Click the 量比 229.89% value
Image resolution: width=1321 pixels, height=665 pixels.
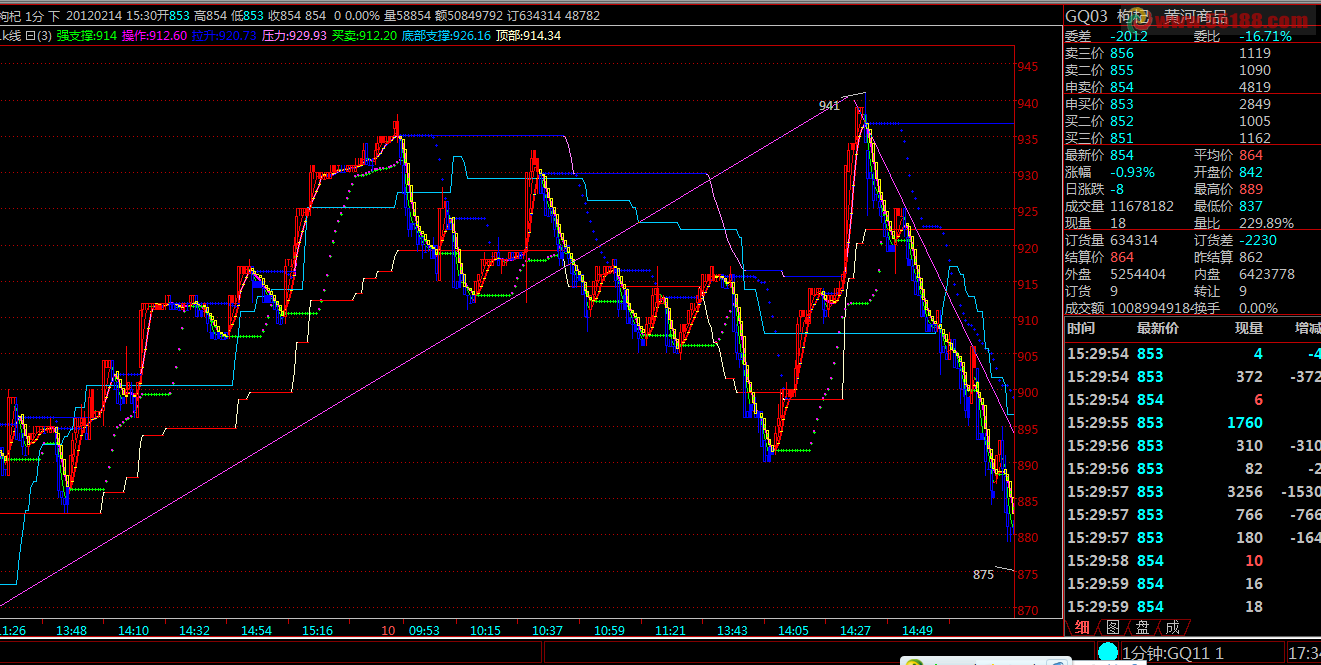point(1266,223)
